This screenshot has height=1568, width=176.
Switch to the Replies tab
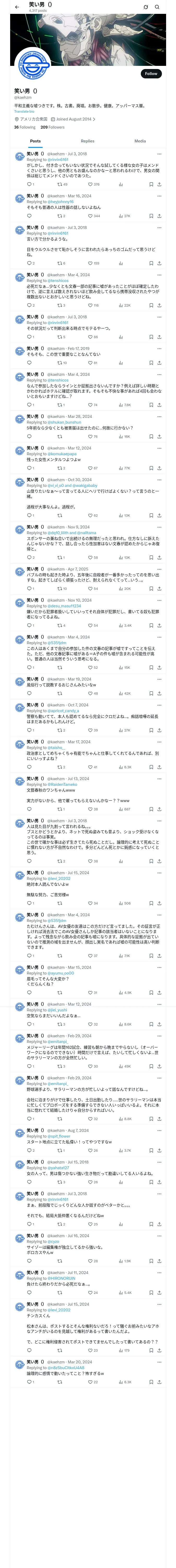[87, 141]
